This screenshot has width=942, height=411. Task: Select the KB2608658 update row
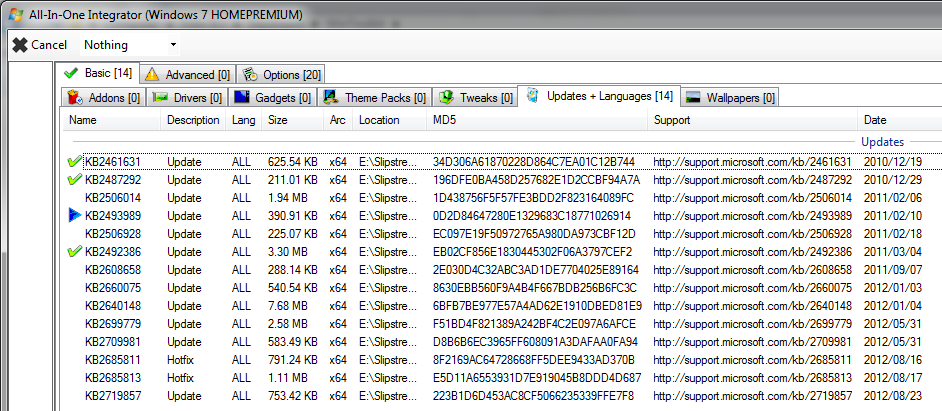(503, 270)
